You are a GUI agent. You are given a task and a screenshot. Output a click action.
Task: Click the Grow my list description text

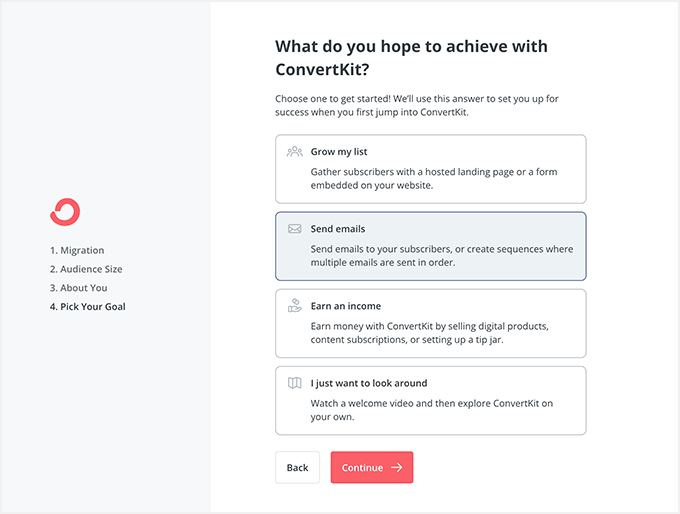click(434, 178)
